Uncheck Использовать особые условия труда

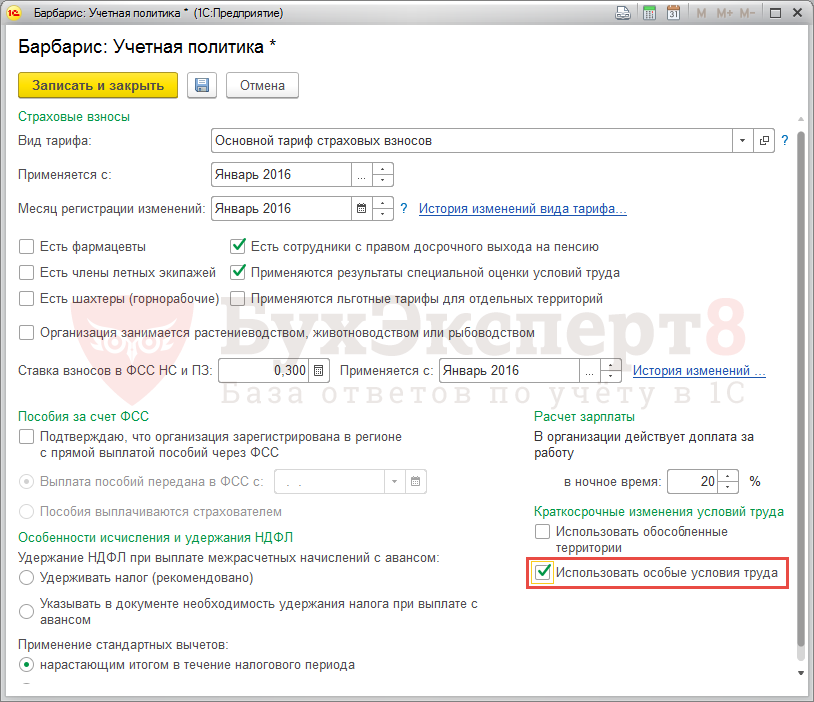[542, 573]
